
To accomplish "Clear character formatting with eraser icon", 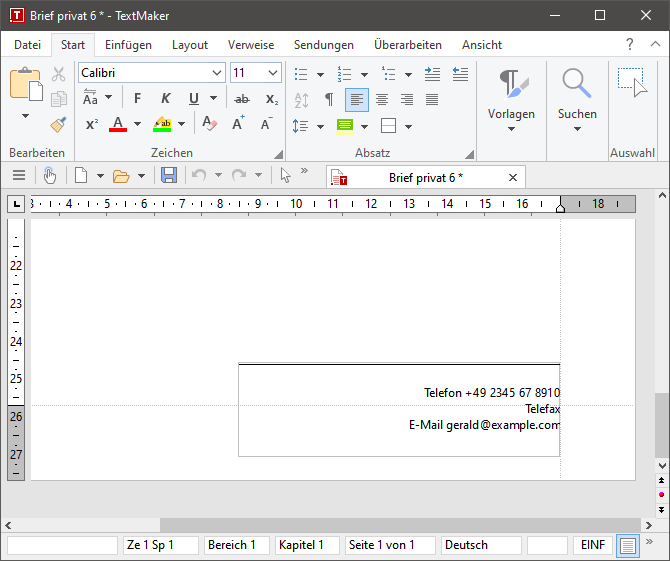I will pos(209,125).
